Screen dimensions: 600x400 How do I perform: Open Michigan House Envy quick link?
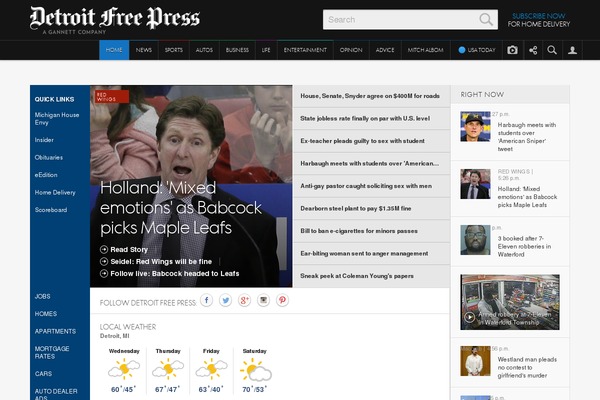click(x=57, y=119)
